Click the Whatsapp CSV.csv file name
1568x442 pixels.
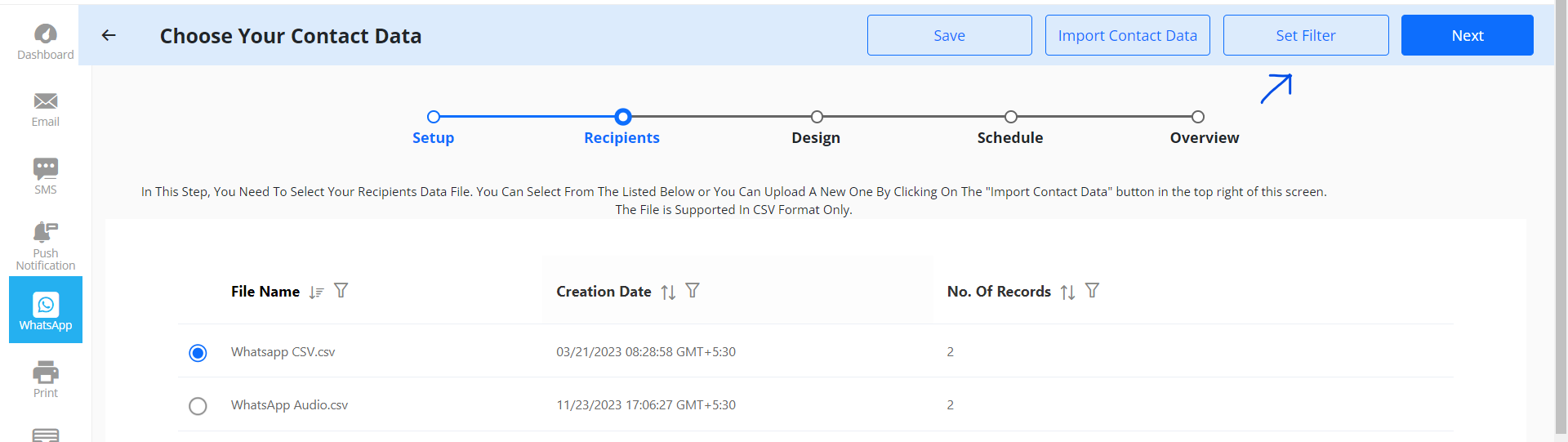(x=283, y=352)
